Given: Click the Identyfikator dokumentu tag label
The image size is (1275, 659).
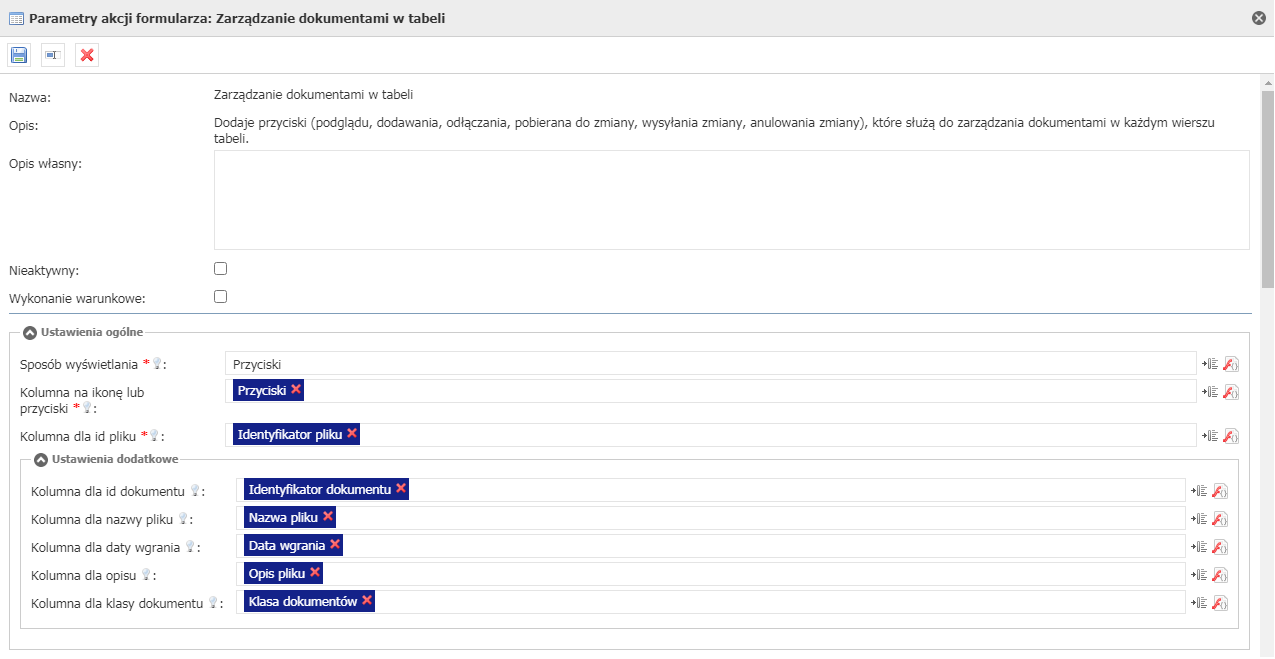Looking at the screenshot, I should pyautogui.click(x=320, y=490).
